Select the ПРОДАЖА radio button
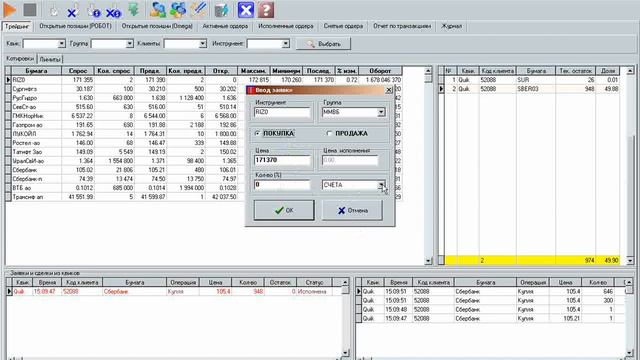Viewport: 640px width, 360px height. [x=329, y=133]
